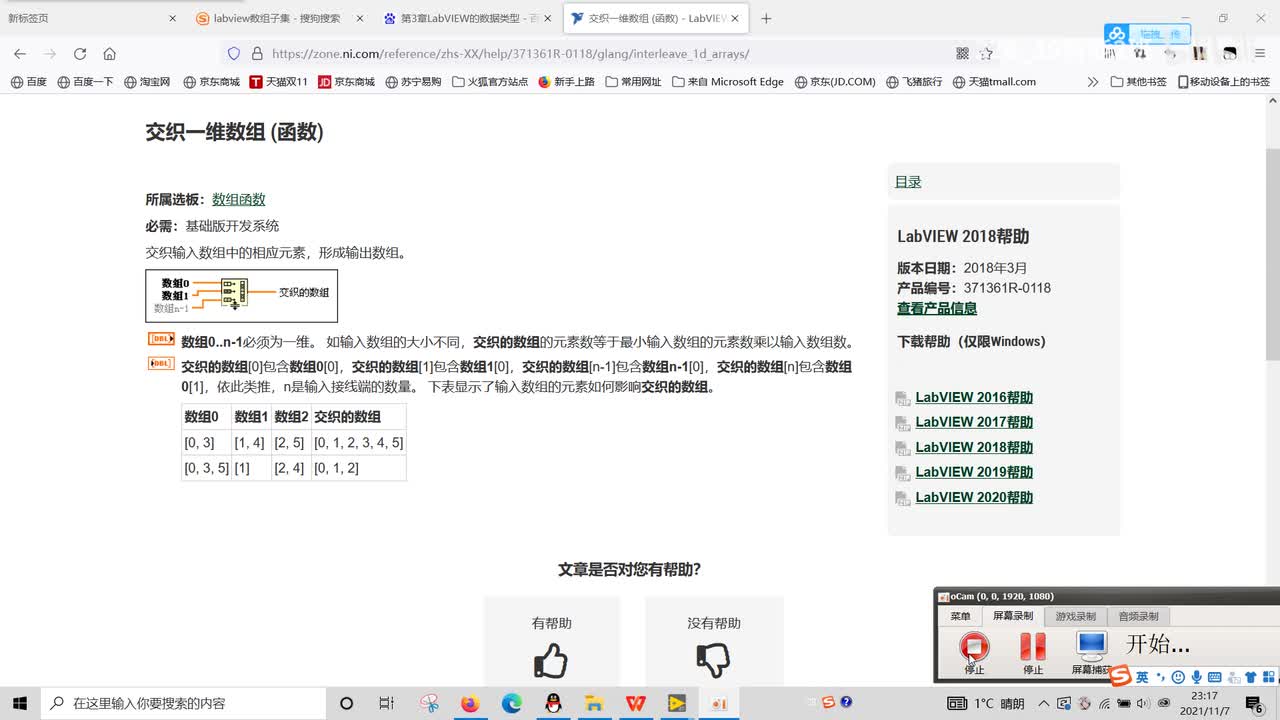Open the oCam 菜单 tab
The width and height of the screenshot is (1280, 720).
[x=960, y=616]
